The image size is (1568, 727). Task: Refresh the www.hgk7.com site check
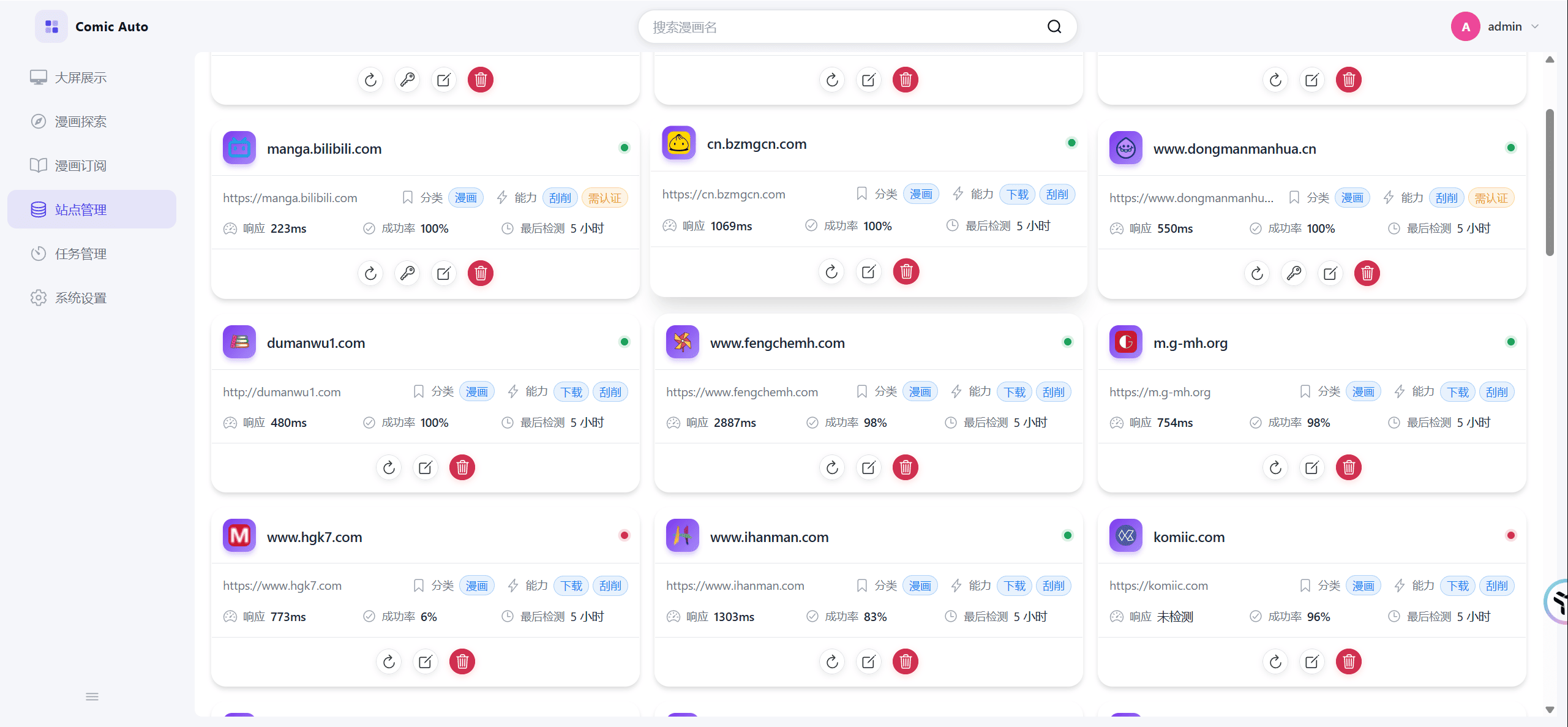[x=389, y=661]
